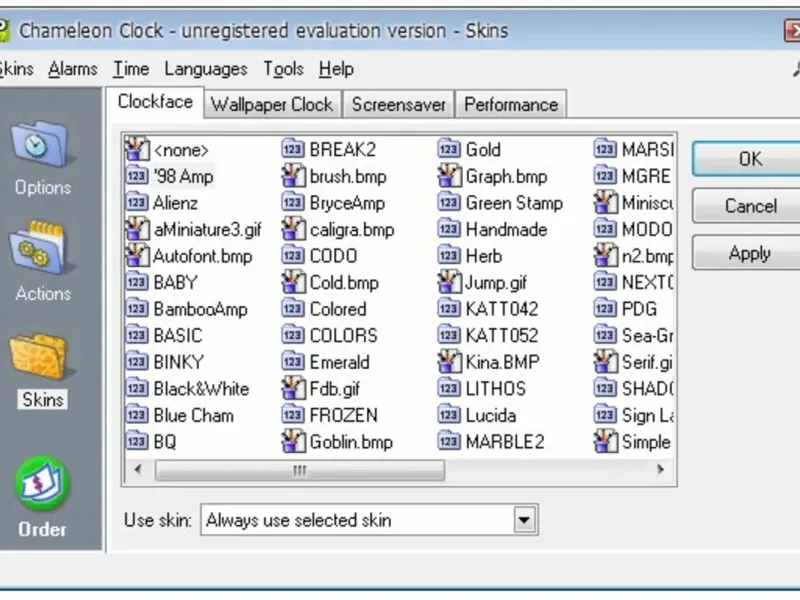The height and width of the screenshot is (600, 800).
Task: Switch to the Wallpaper Clock tab
Action: [272, 105]
